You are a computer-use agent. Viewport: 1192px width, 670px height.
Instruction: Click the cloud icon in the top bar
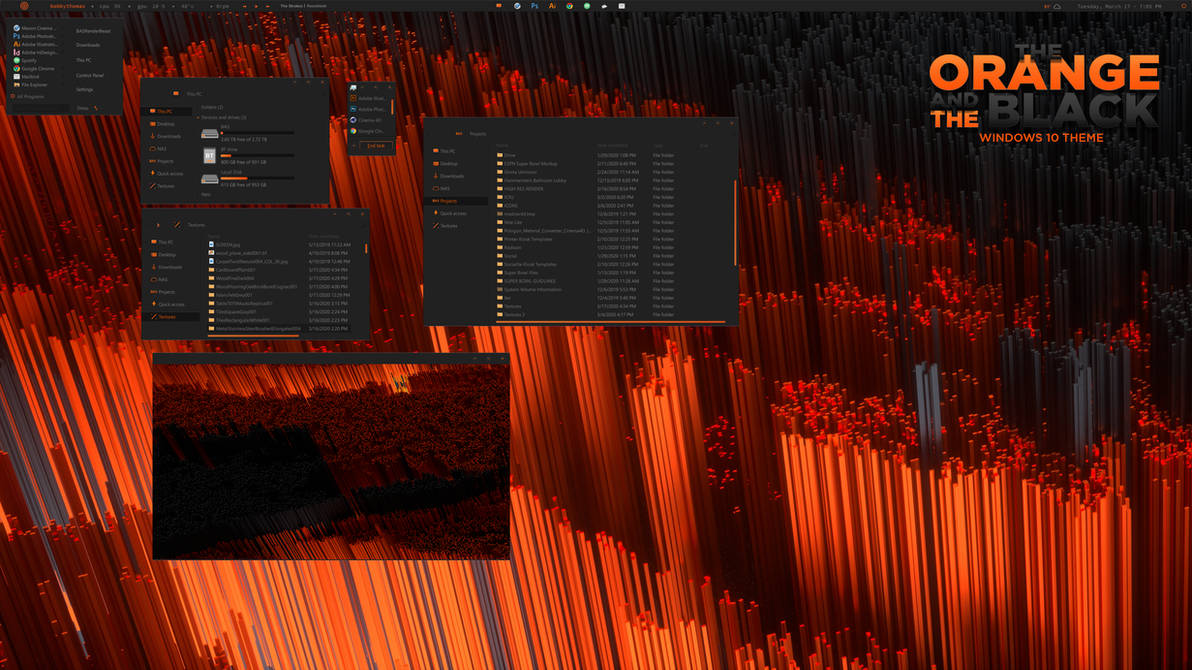pos(1057,6)
